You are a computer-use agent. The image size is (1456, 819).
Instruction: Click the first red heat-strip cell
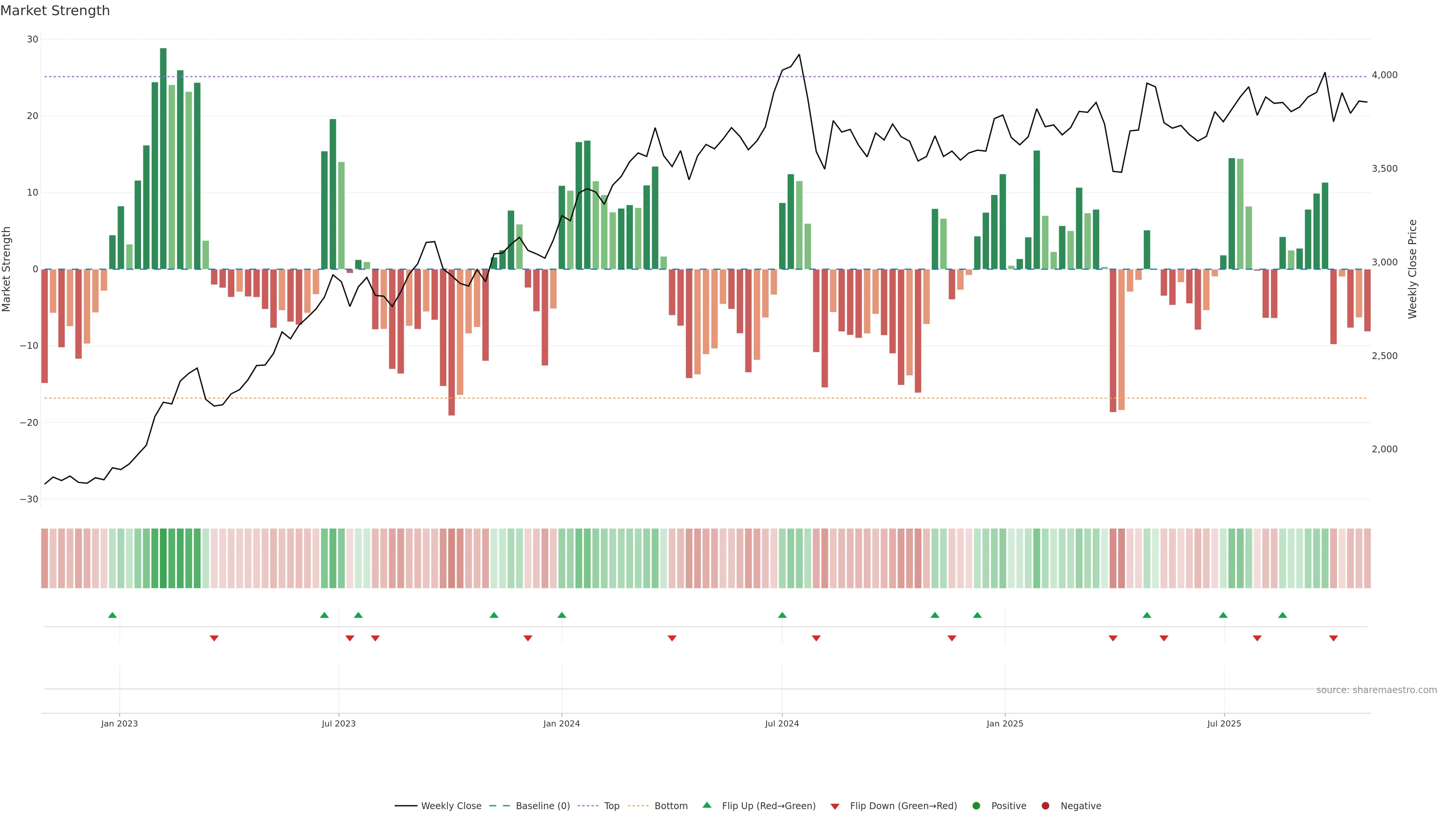click(x=45, y=559)
